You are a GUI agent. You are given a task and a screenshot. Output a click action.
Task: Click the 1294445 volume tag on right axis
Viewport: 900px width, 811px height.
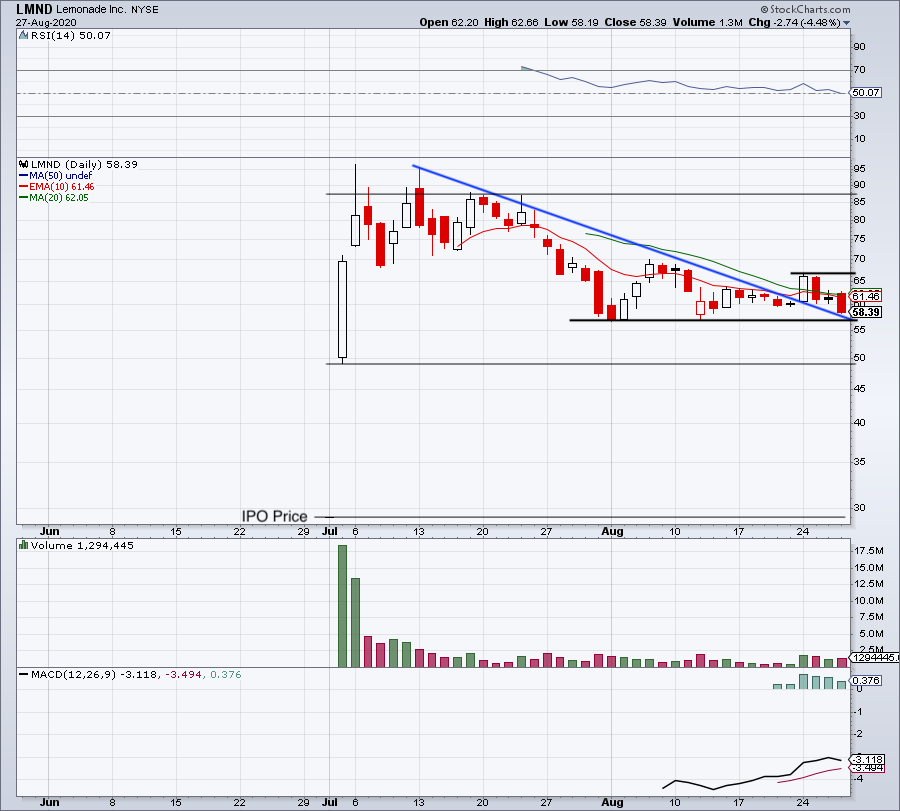874,658
